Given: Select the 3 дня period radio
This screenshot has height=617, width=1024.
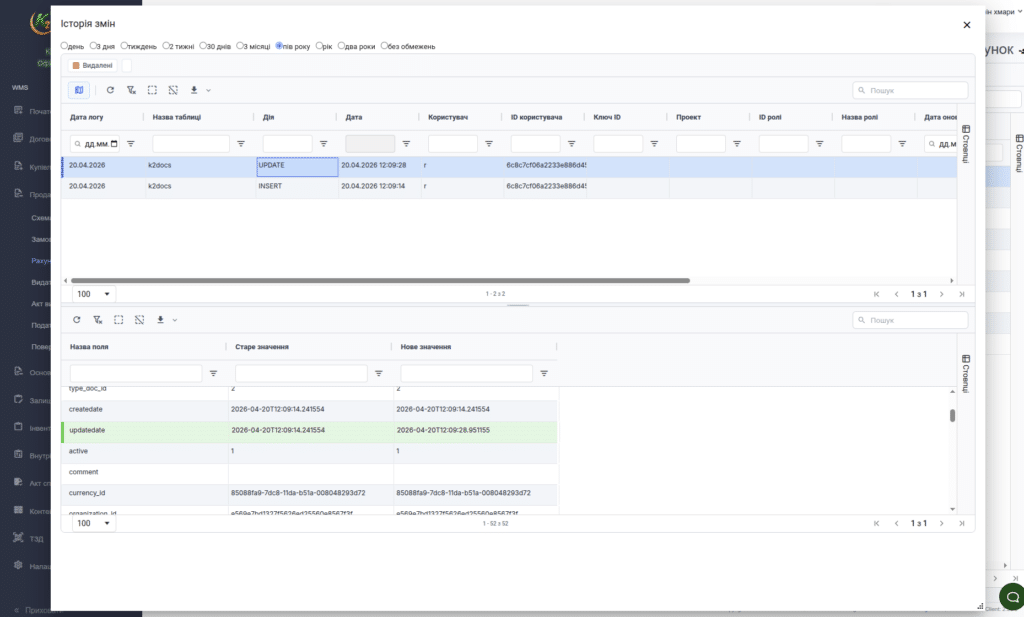Looking at the screenshot, I should point(93,46).
